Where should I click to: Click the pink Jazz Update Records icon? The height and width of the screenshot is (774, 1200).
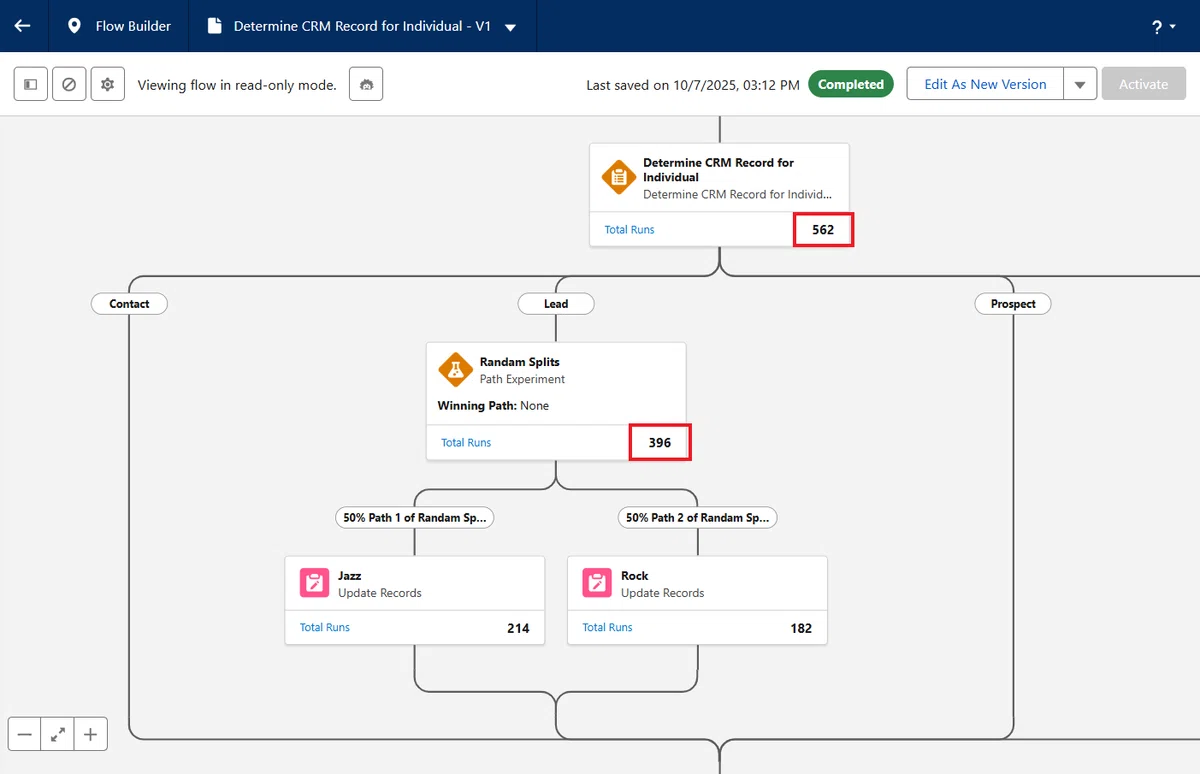[x=315, y=584]
